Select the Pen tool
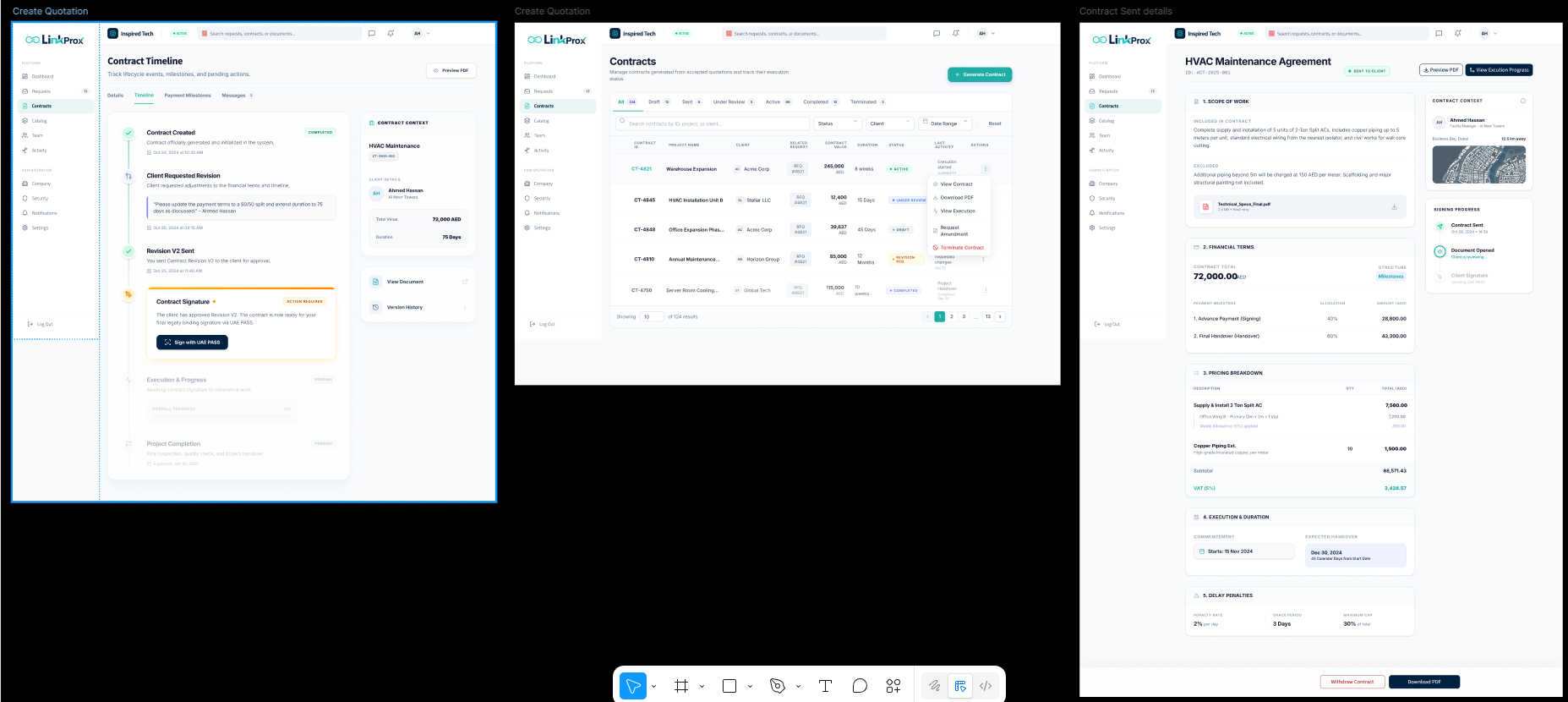This screenshot has width=1568, height=702. click(x=778, y=686)
